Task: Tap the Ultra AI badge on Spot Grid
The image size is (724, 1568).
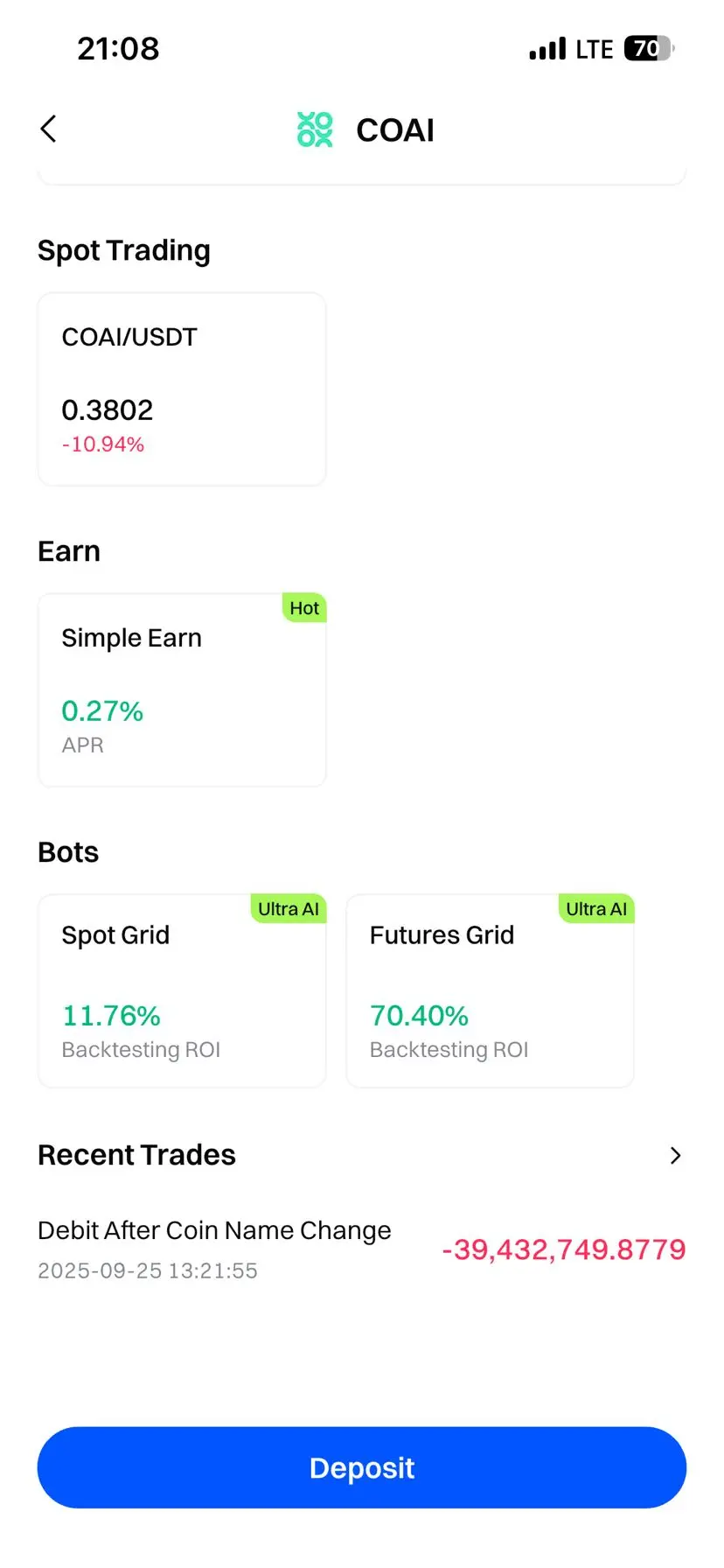Action: pos(288,909)
